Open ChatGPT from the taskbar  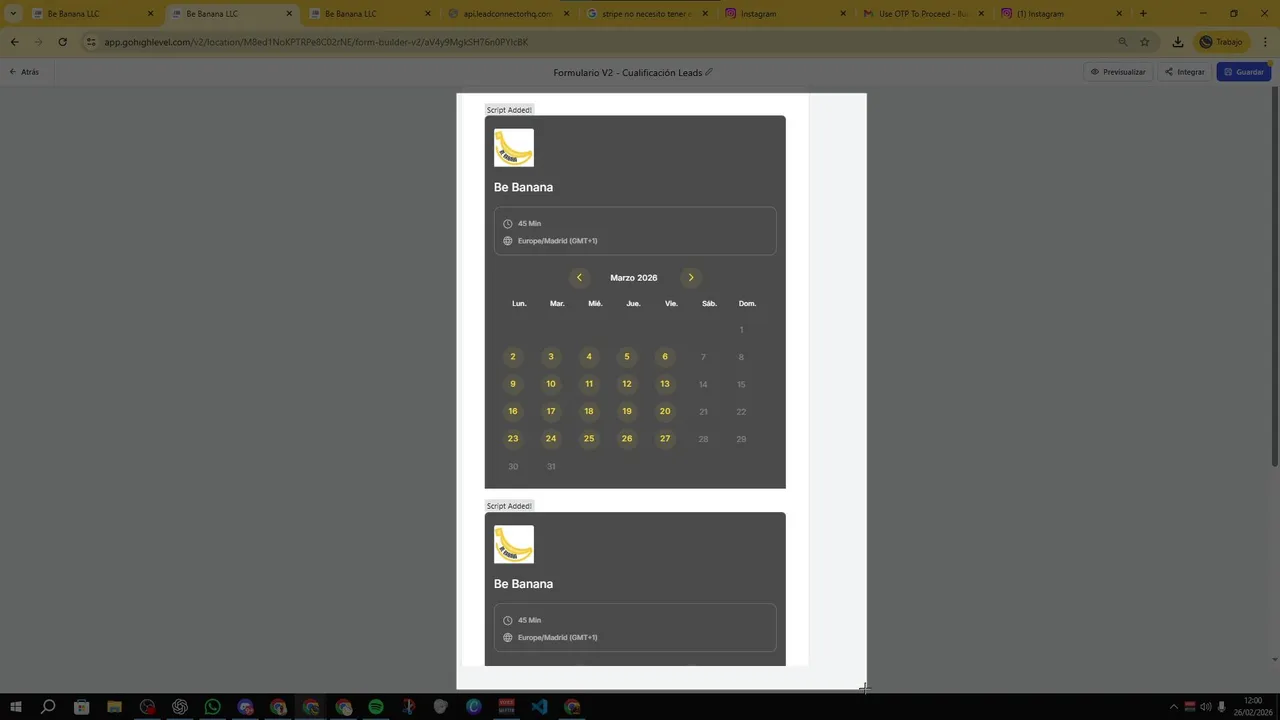(180, 707)
